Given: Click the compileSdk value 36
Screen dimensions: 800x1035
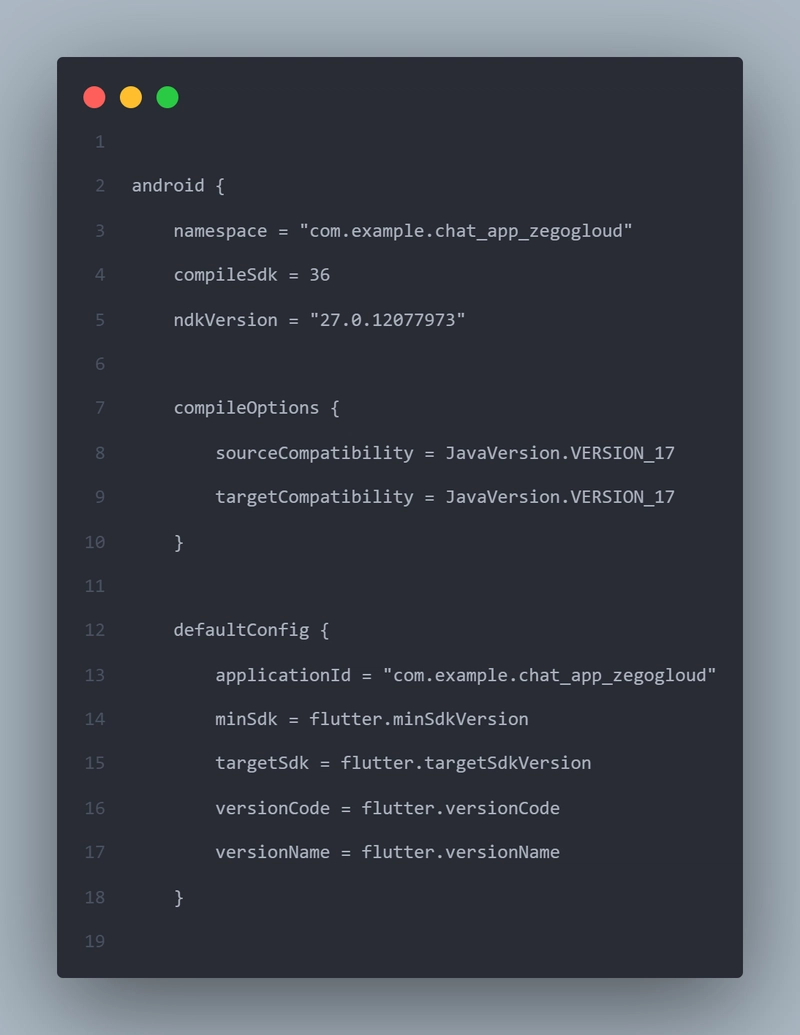Looking at the screenshot, I should (x=319, y=275).
